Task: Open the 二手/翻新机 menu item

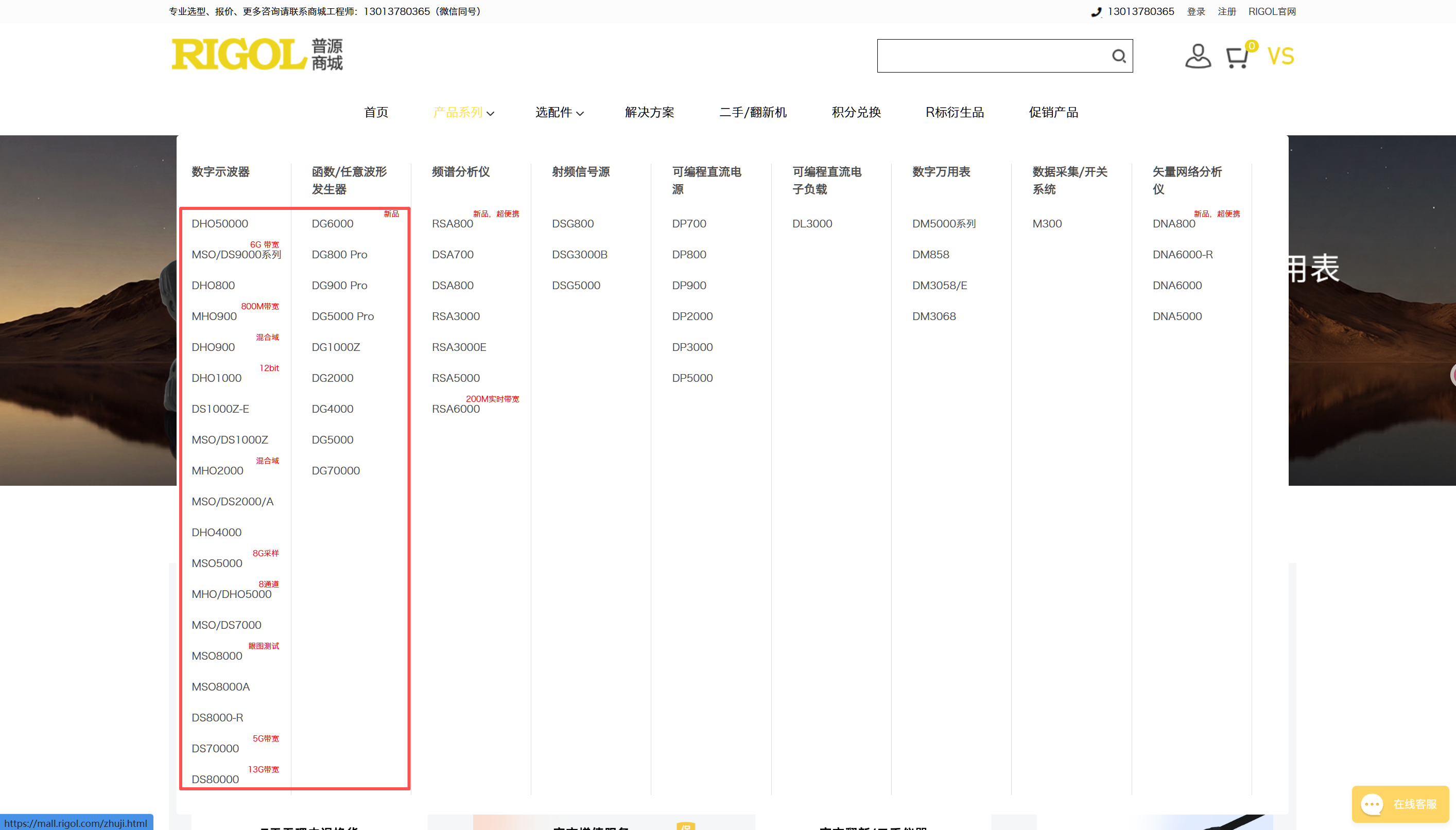Action: click(x=753, y=112)
